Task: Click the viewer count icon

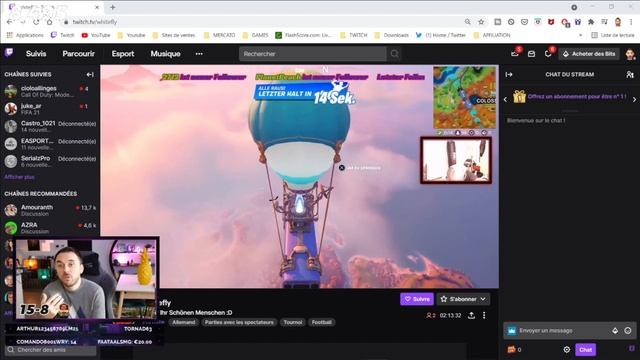Action: pos(429,316)
